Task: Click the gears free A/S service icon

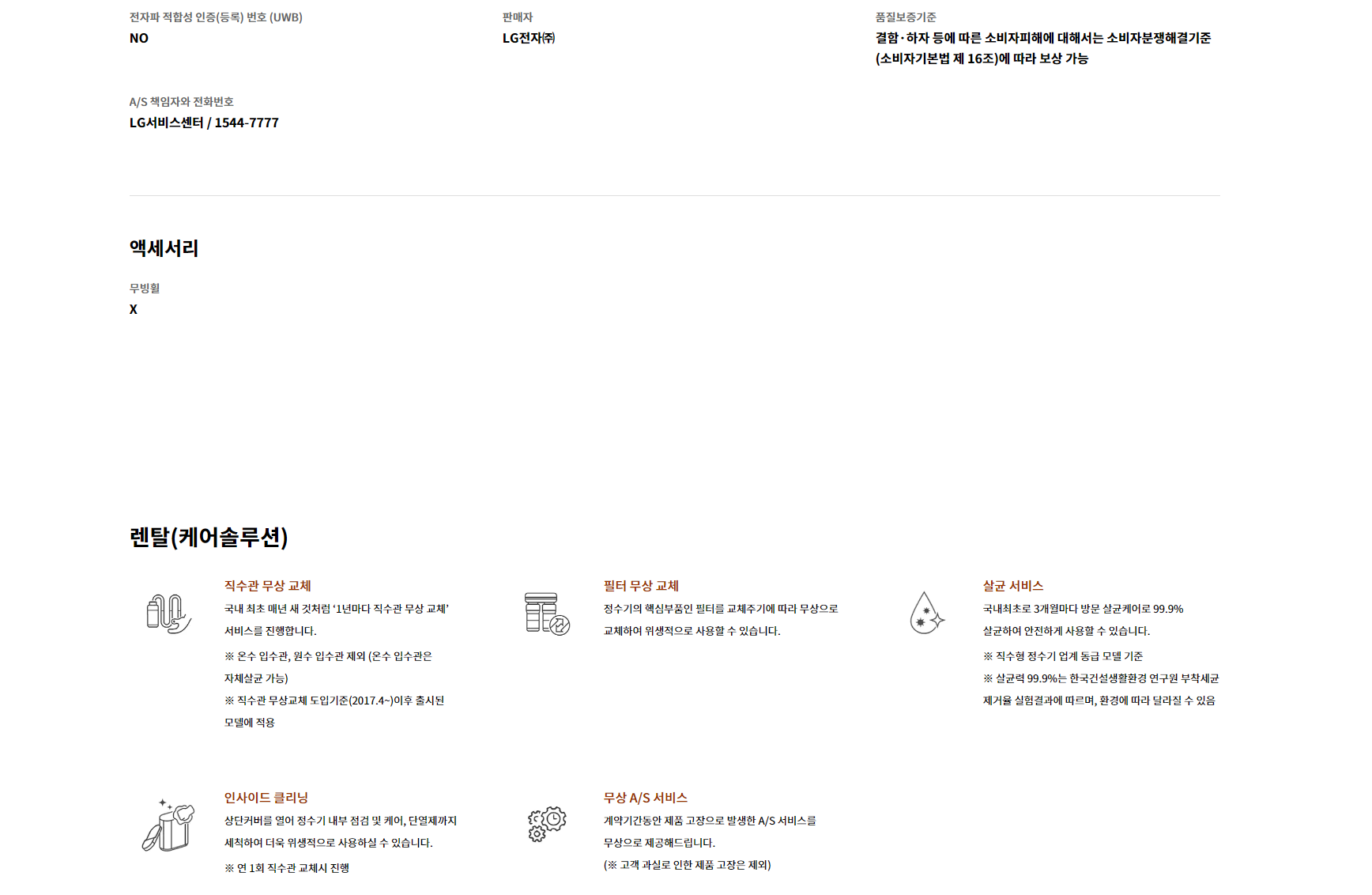Action: point(547,824)
